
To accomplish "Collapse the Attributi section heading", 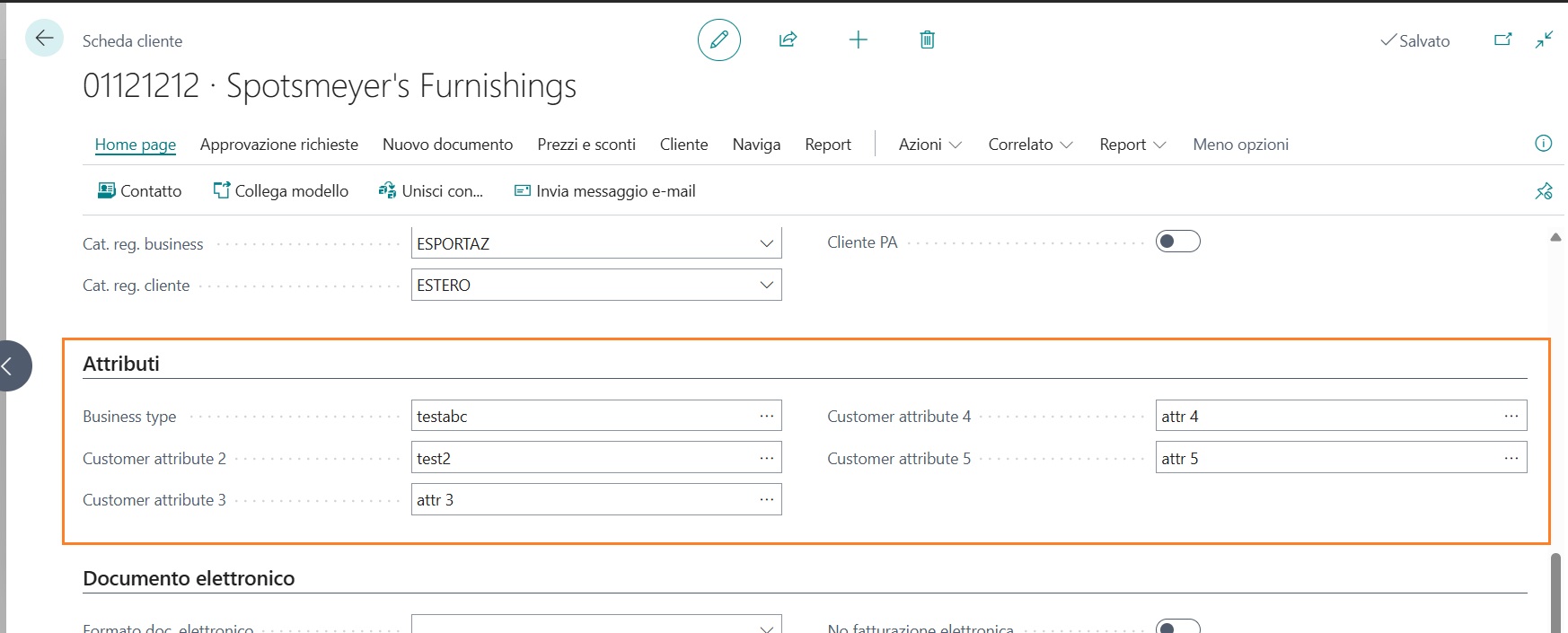I will click(121, 364).
